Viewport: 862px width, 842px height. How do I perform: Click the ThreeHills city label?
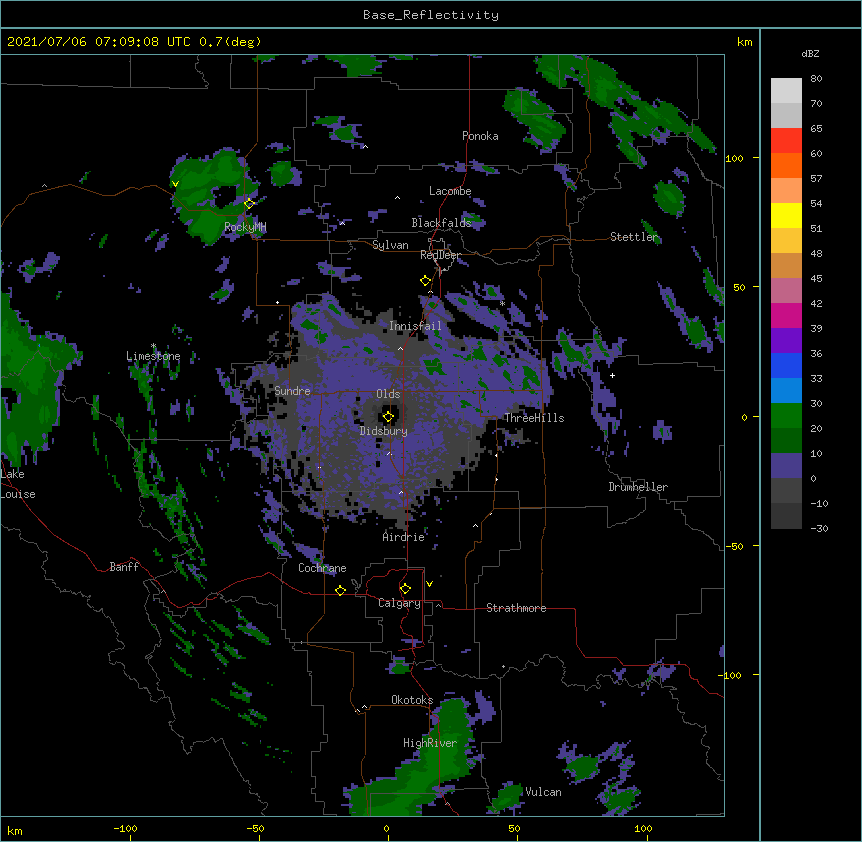click(534, 418)
